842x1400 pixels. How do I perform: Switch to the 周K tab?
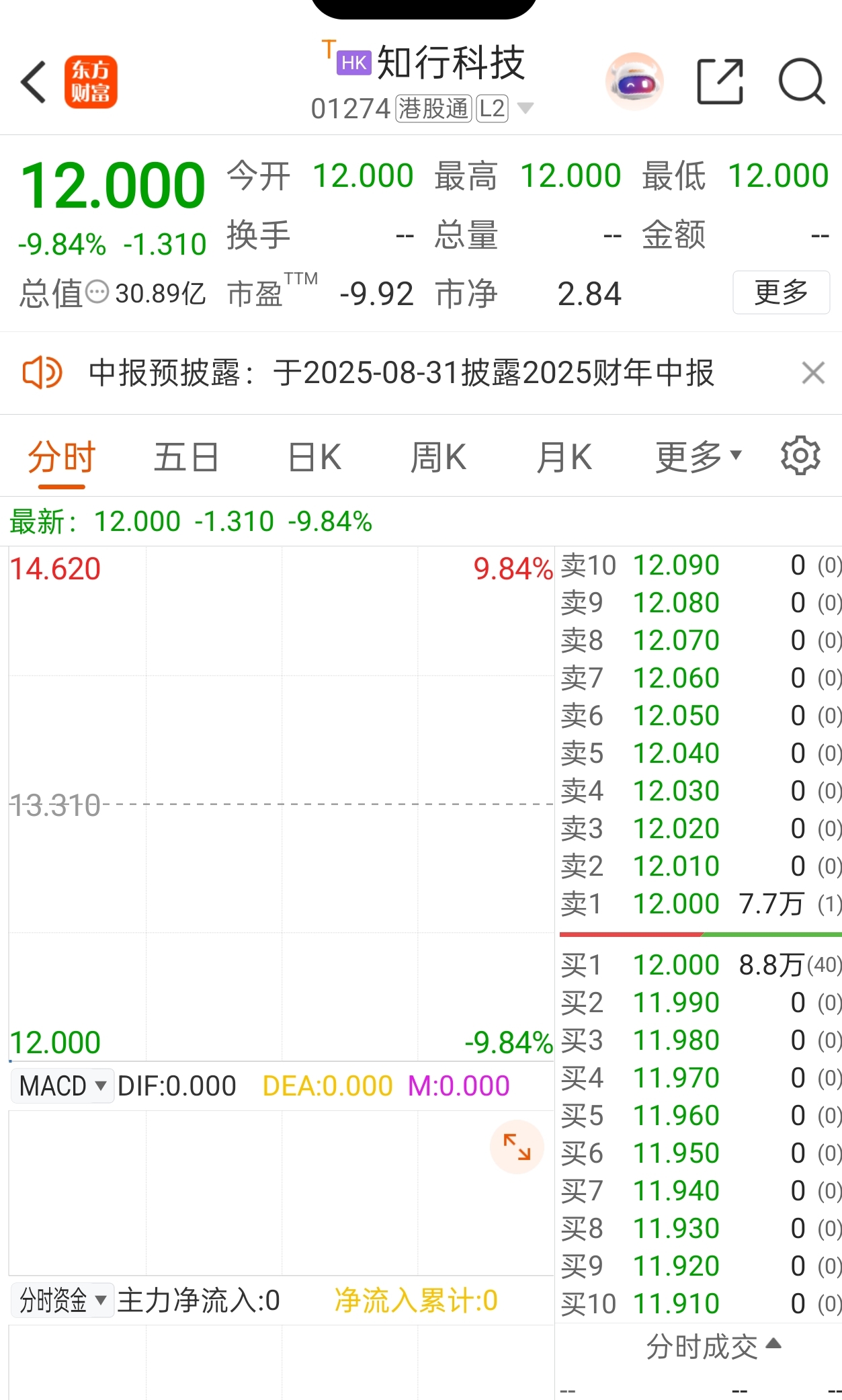tap(438, 457)
